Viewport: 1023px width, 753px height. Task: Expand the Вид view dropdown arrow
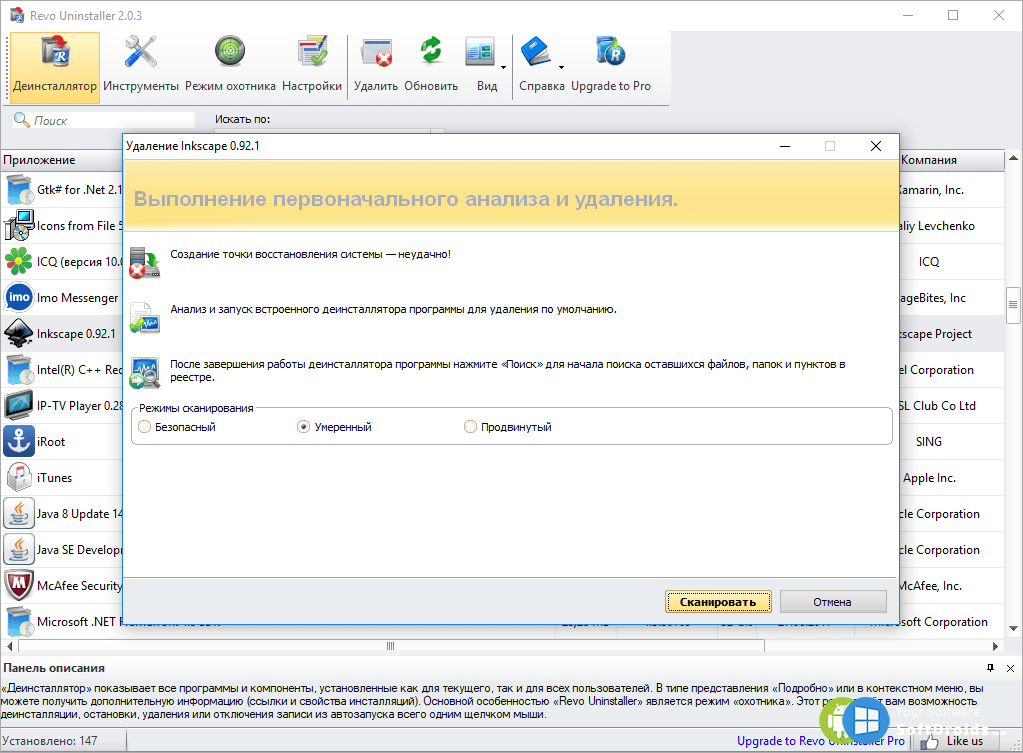504,68
